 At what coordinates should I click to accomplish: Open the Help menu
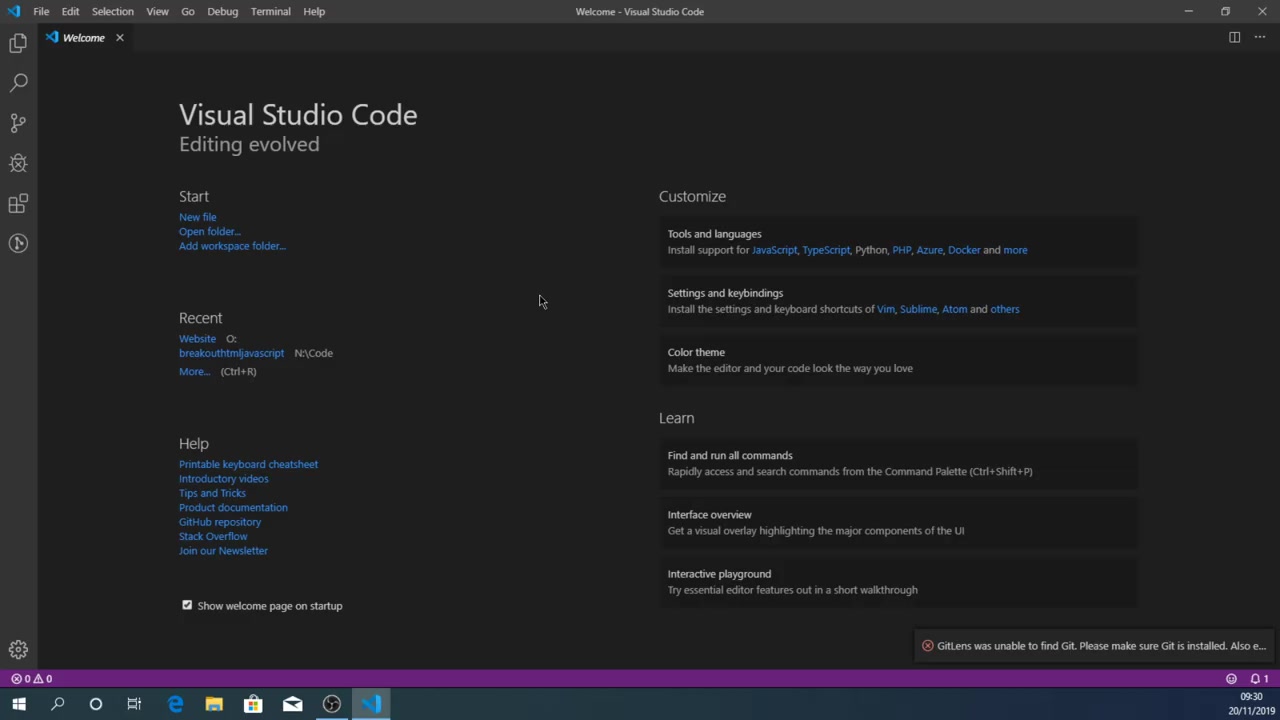click(314, 11)
